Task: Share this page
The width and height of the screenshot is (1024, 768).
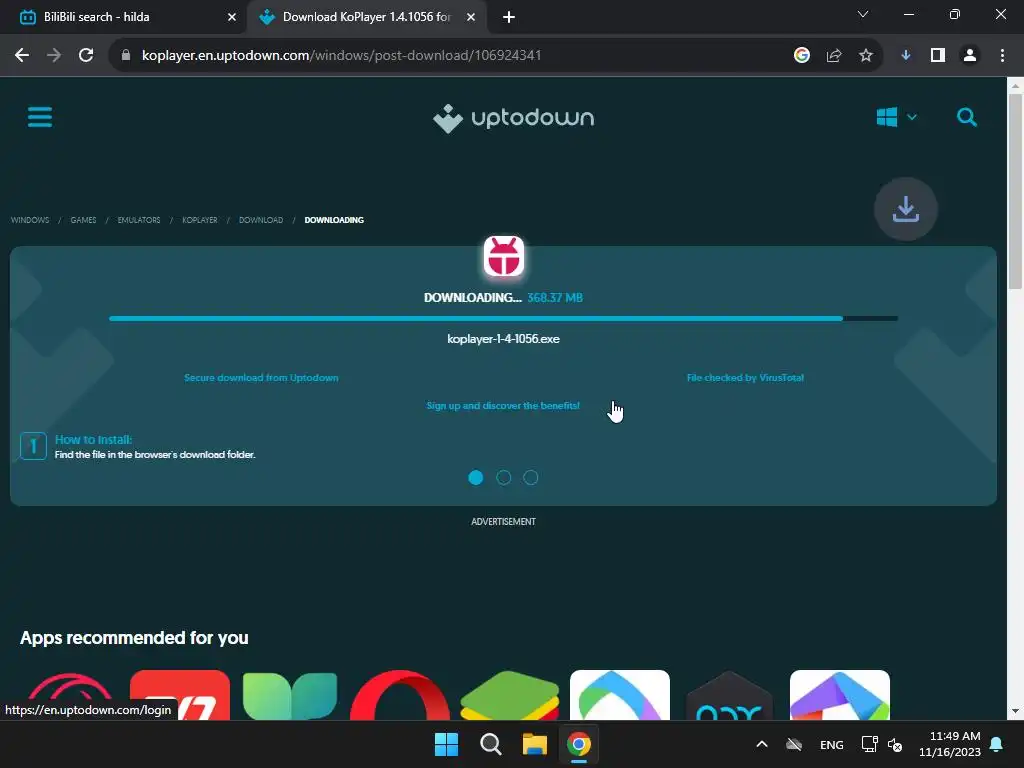Action: (x=834, y=56)
